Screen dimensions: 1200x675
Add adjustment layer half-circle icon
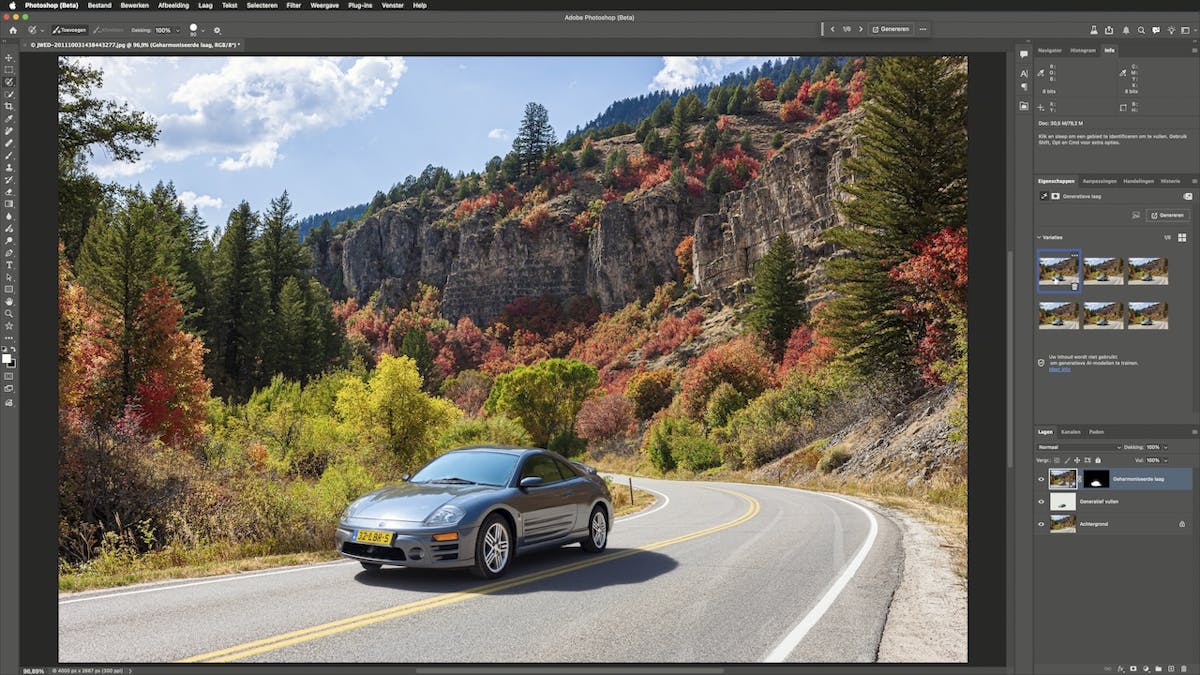1146,667
